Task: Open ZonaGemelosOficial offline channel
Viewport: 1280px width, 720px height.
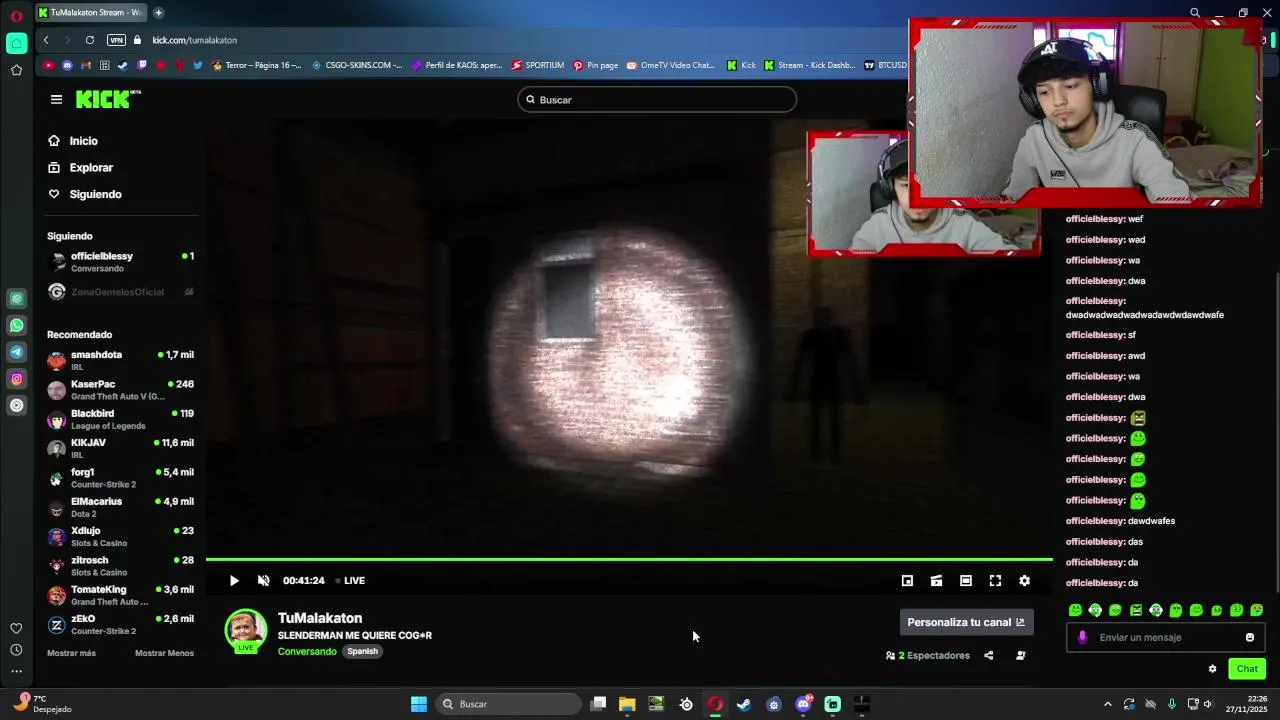Action: click(x=120, y=292)
